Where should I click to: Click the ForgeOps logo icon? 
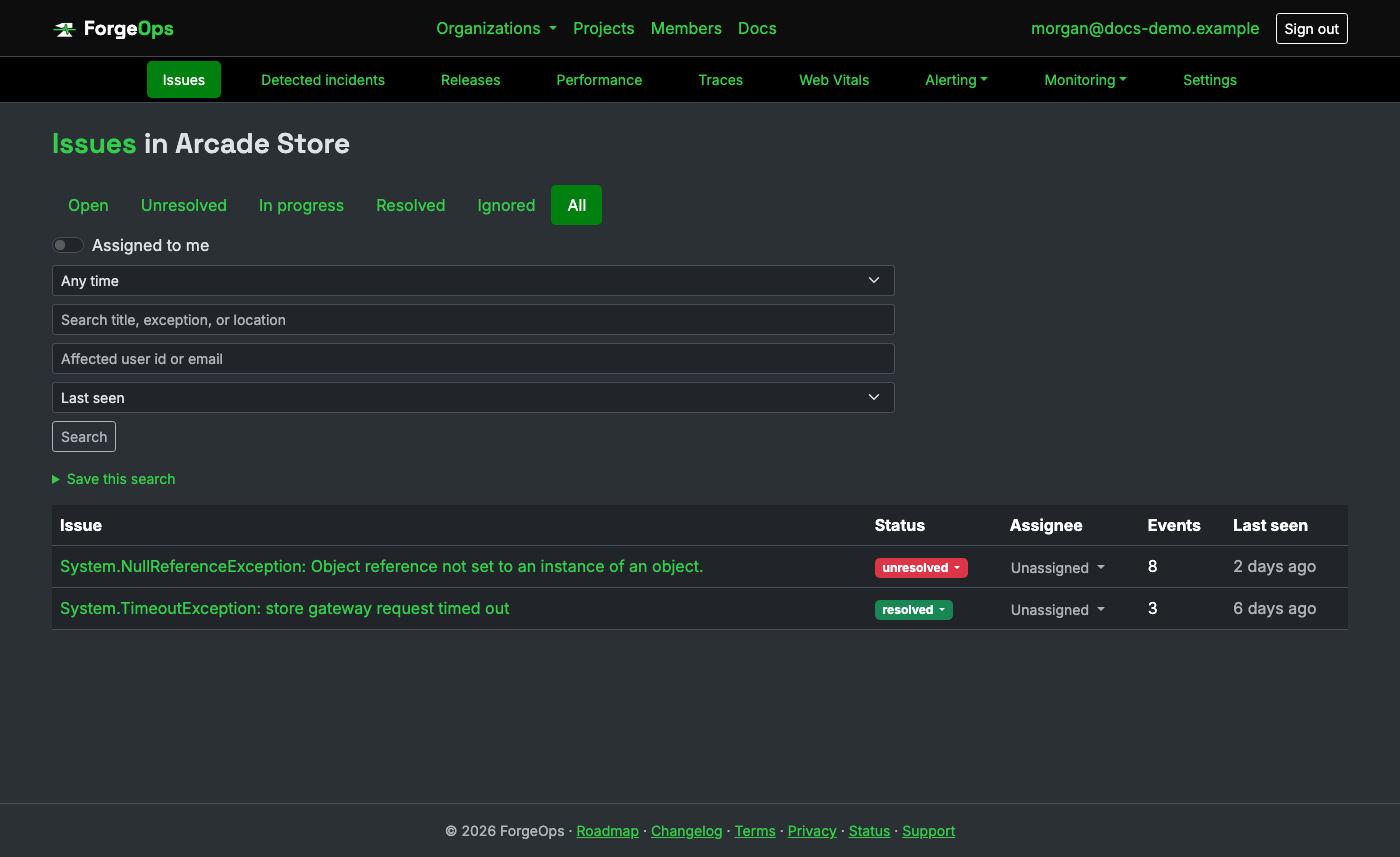point(64,29)
